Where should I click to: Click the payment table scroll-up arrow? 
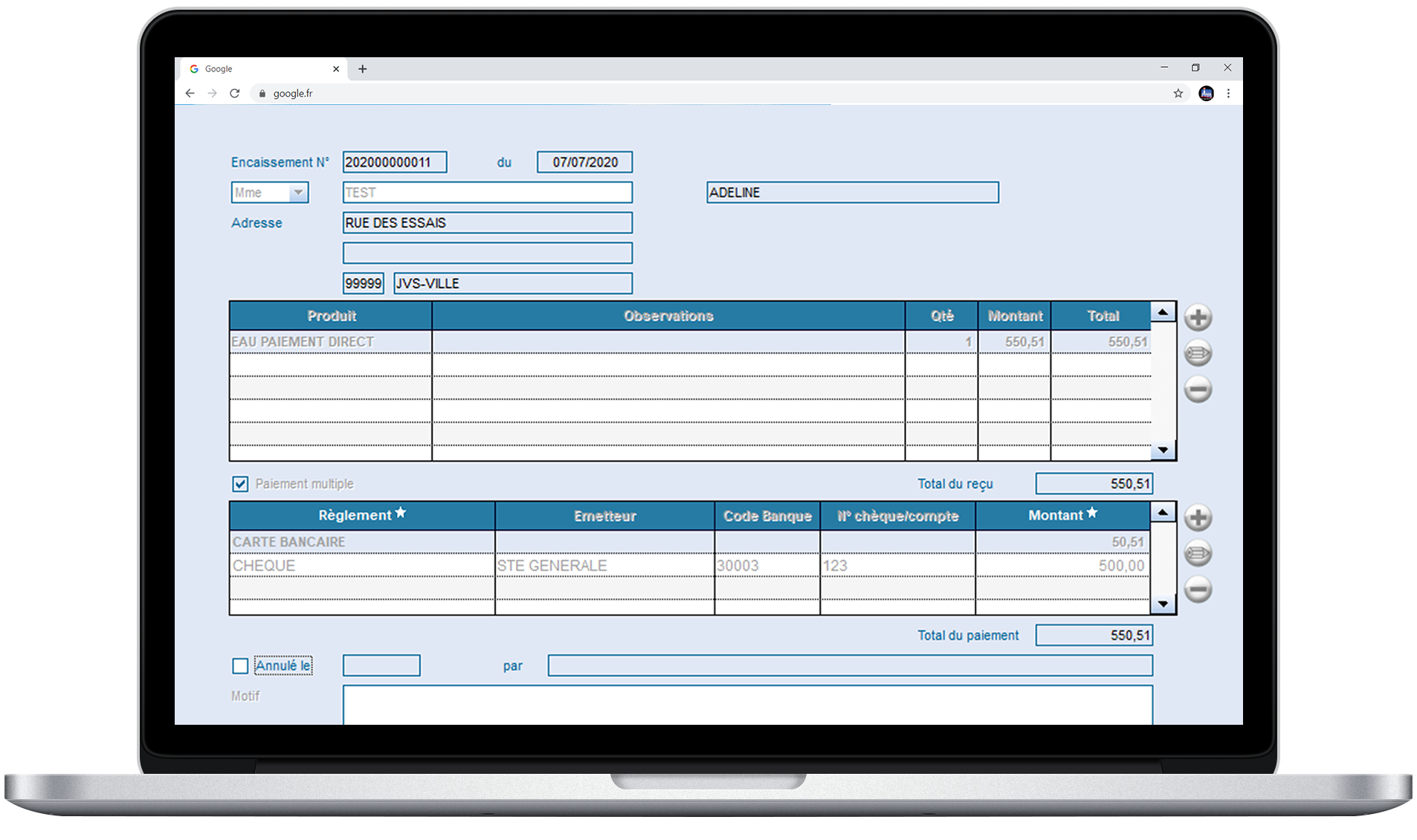tap(1163, 511)
